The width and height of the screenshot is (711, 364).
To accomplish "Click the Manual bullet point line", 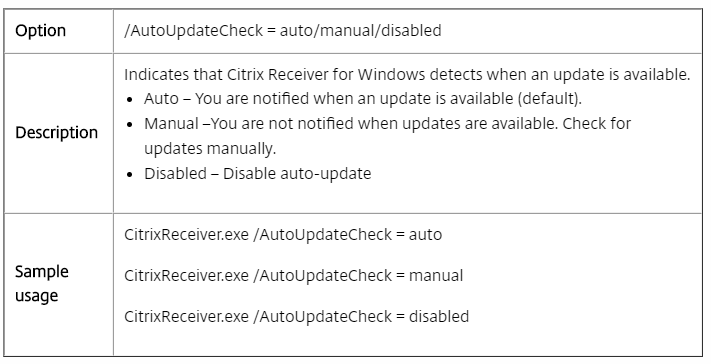I will point(387,124).
